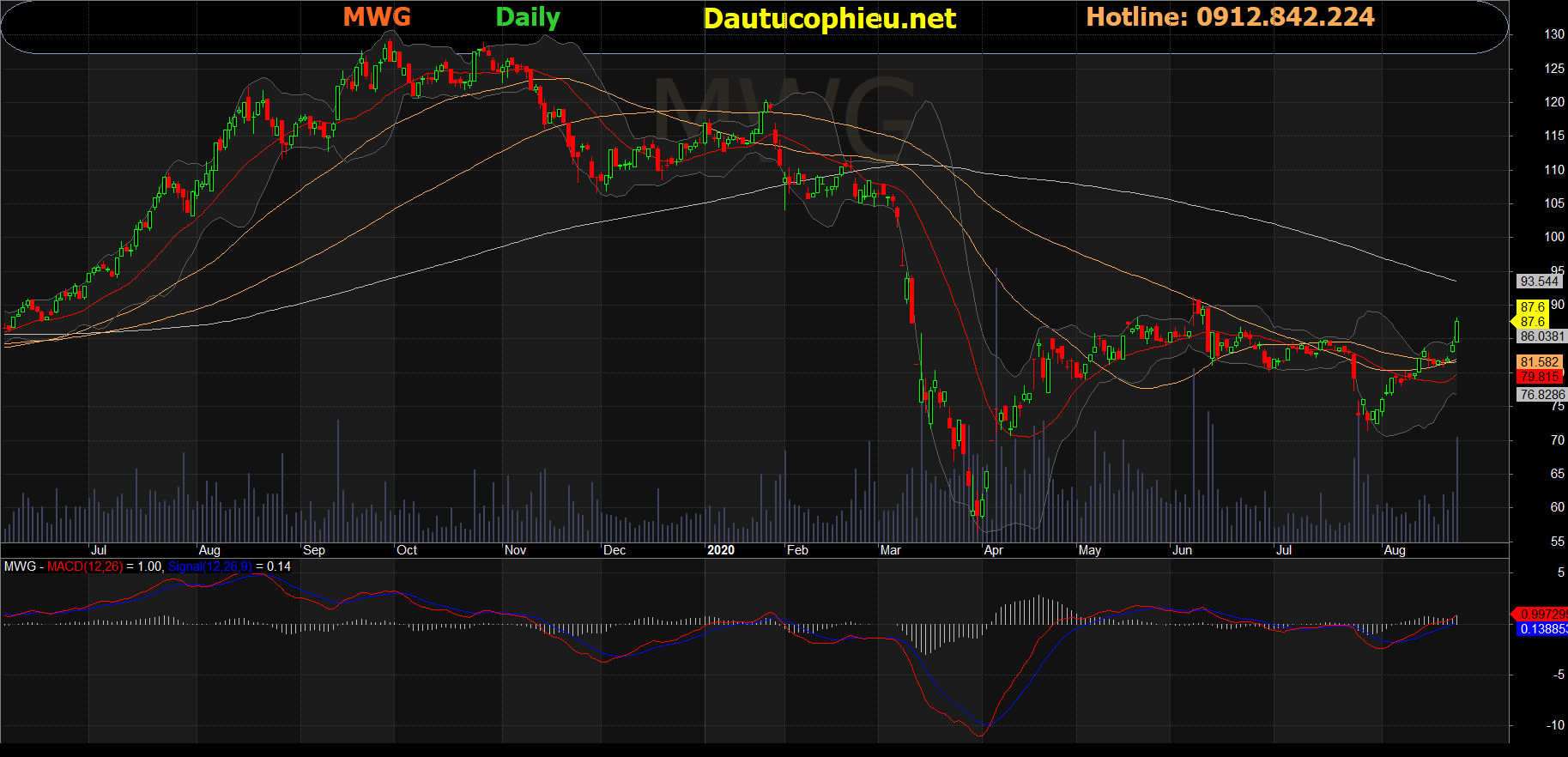Select the Dec marker on time axis
The height and width of the screenshot is (757, 1568).
pyautogui.click(x=614, y=550)
